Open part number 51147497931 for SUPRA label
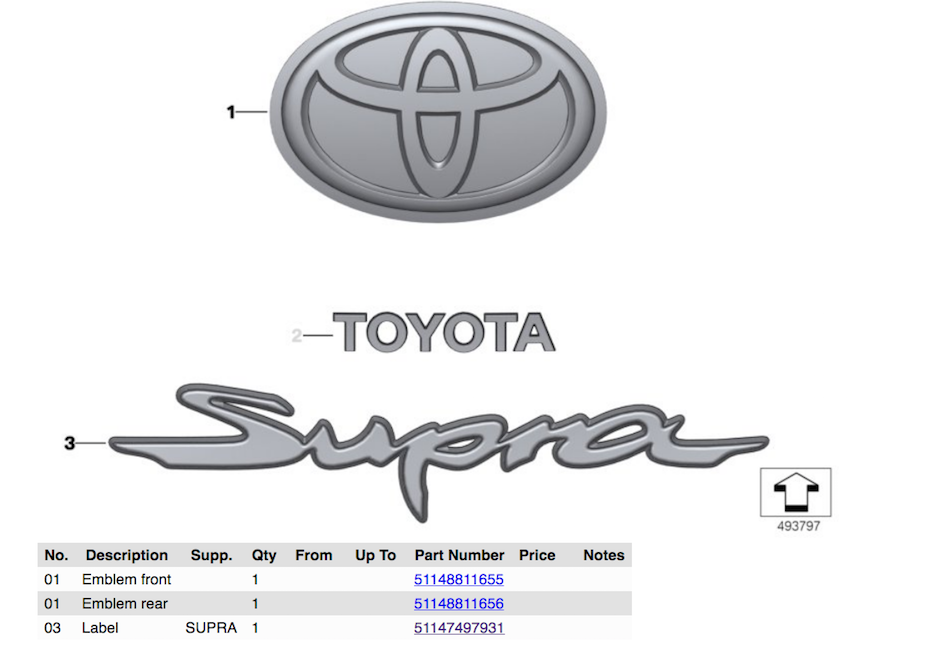Image resolution: width=950 pixels, height=668 pixels. (x=459, y=628)
